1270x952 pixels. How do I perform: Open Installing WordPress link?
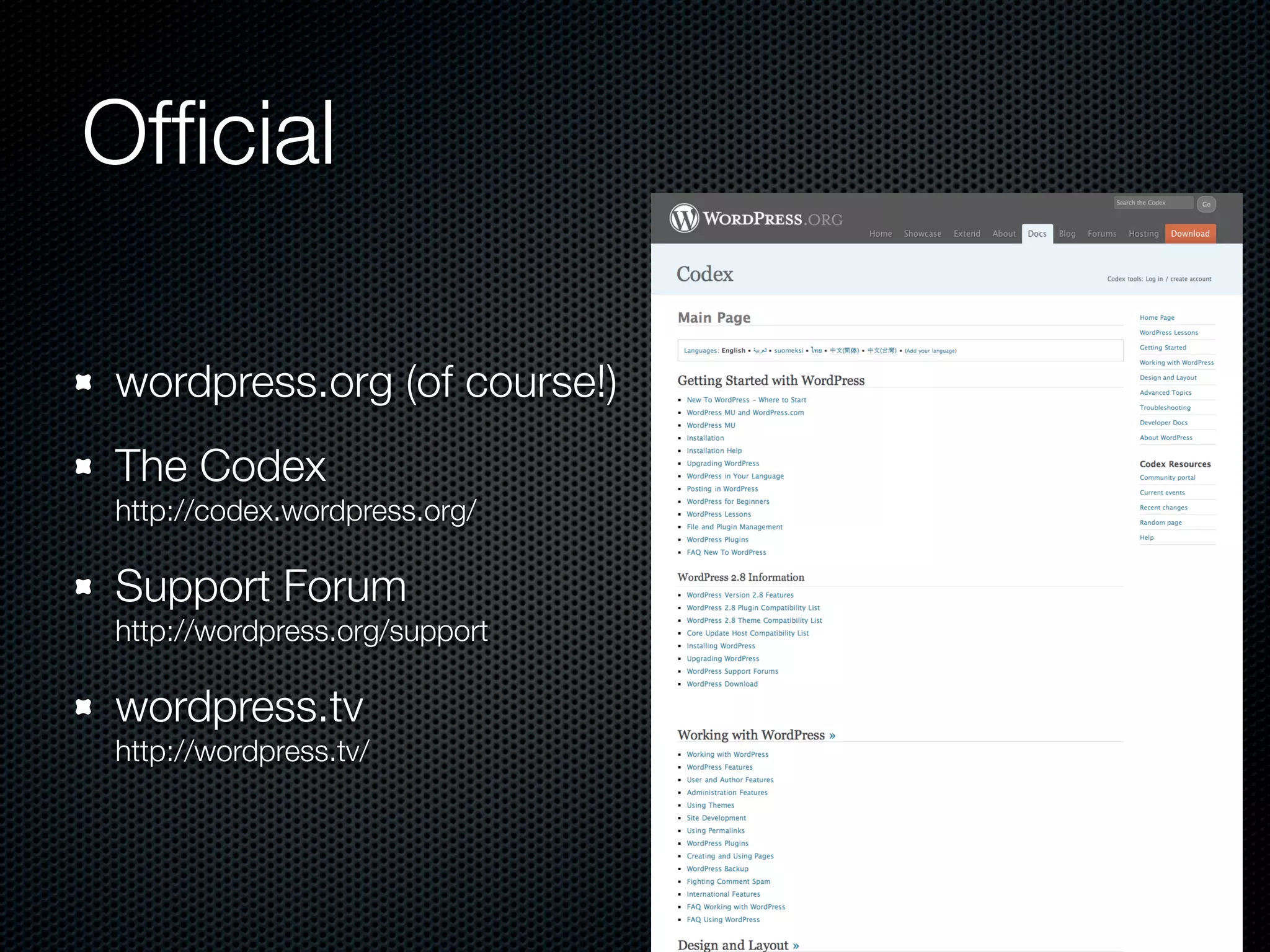[721, 646]
